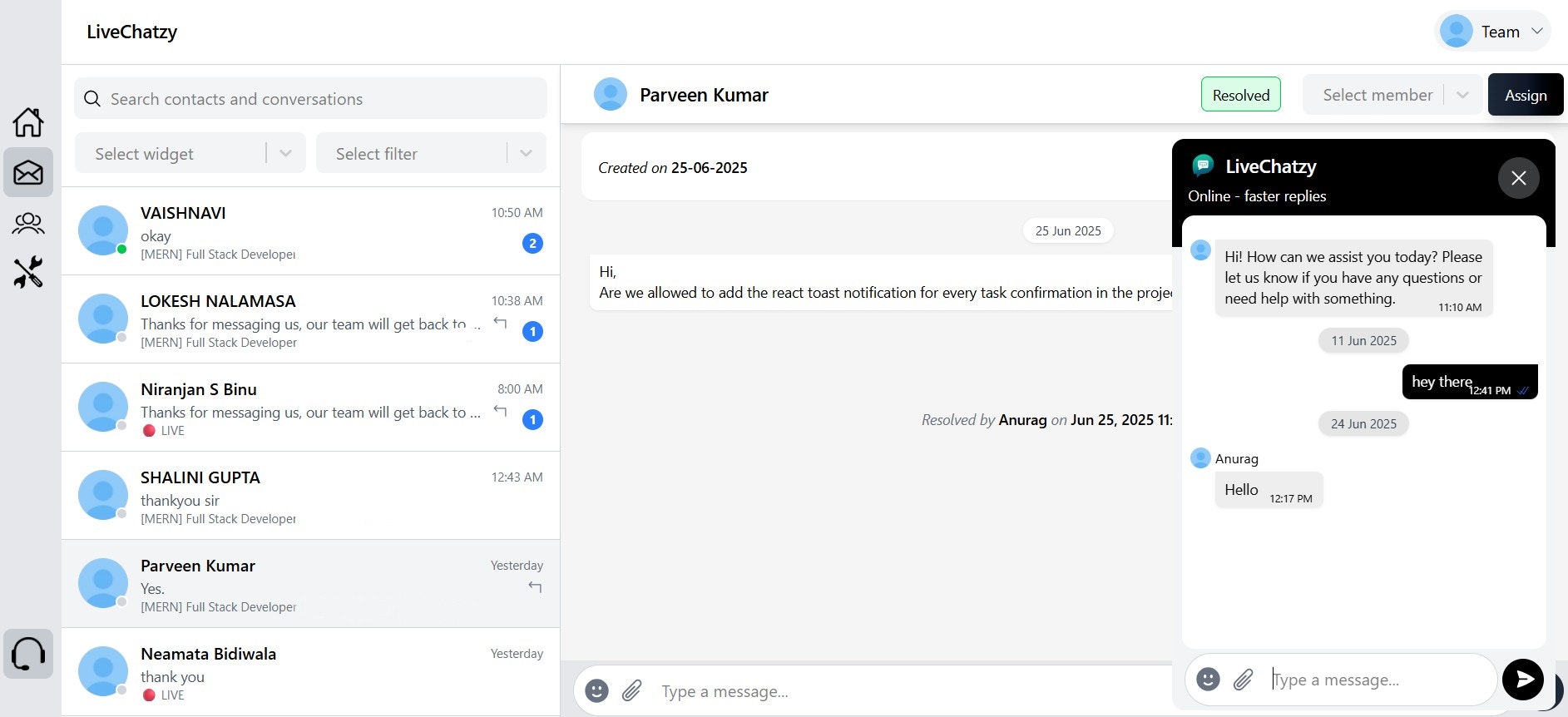The height and width of the screenshot is (717, 1568).
Task: Click 'thankyou sir' message preview
Action: point(180,501)
